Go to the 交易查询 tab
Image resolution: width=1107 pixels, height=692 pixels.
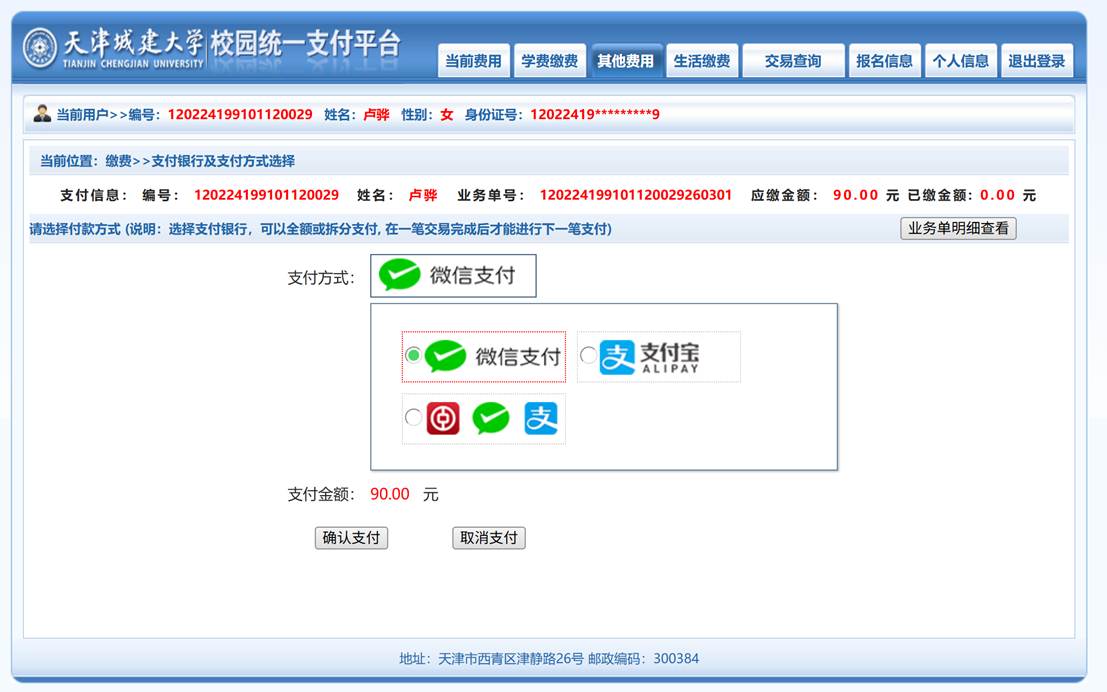(793, 61)
